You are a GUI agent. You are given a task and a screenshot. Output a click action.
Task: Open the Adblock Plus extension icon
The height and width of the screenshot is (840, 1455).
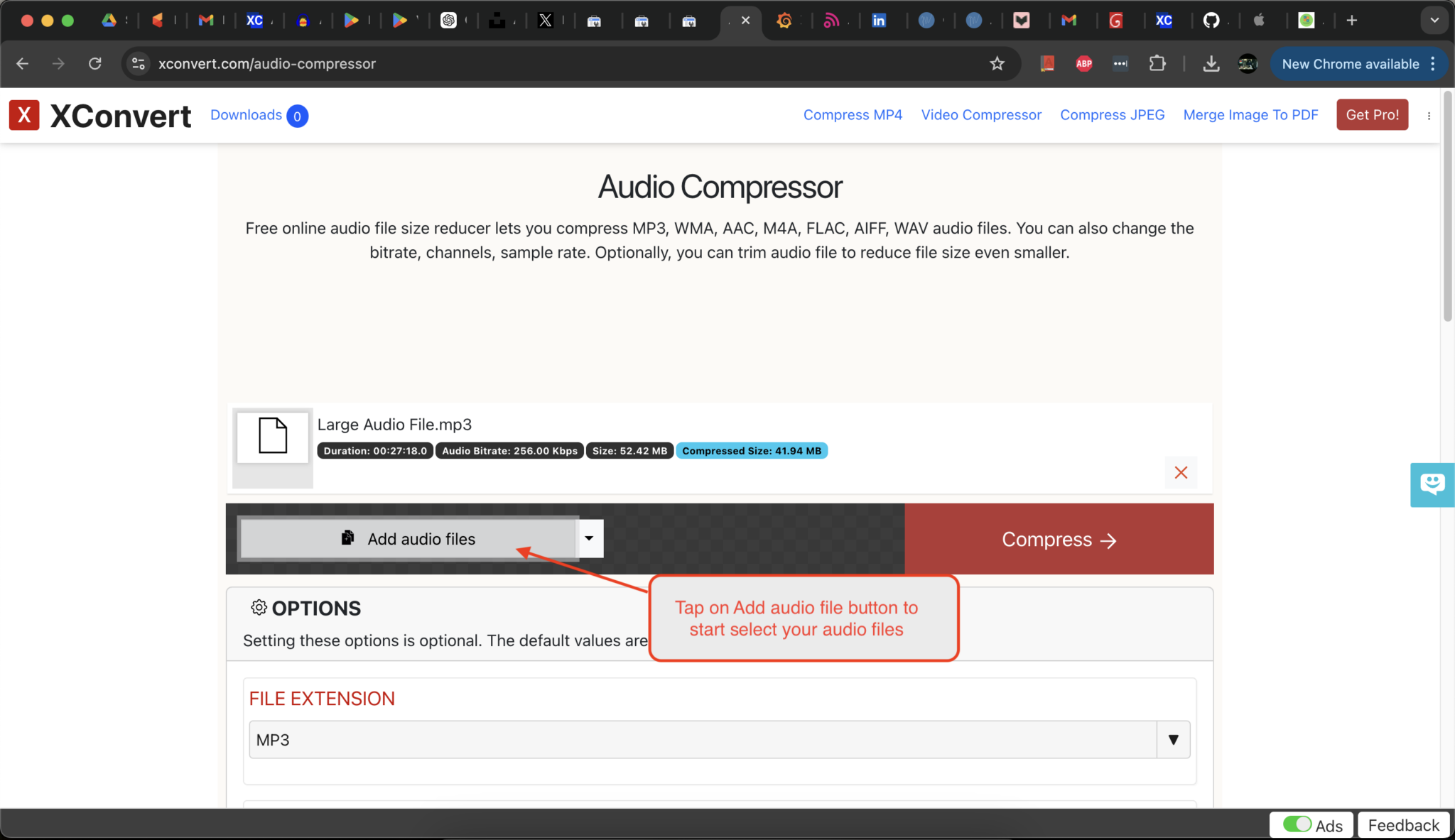coord(1083,63)
